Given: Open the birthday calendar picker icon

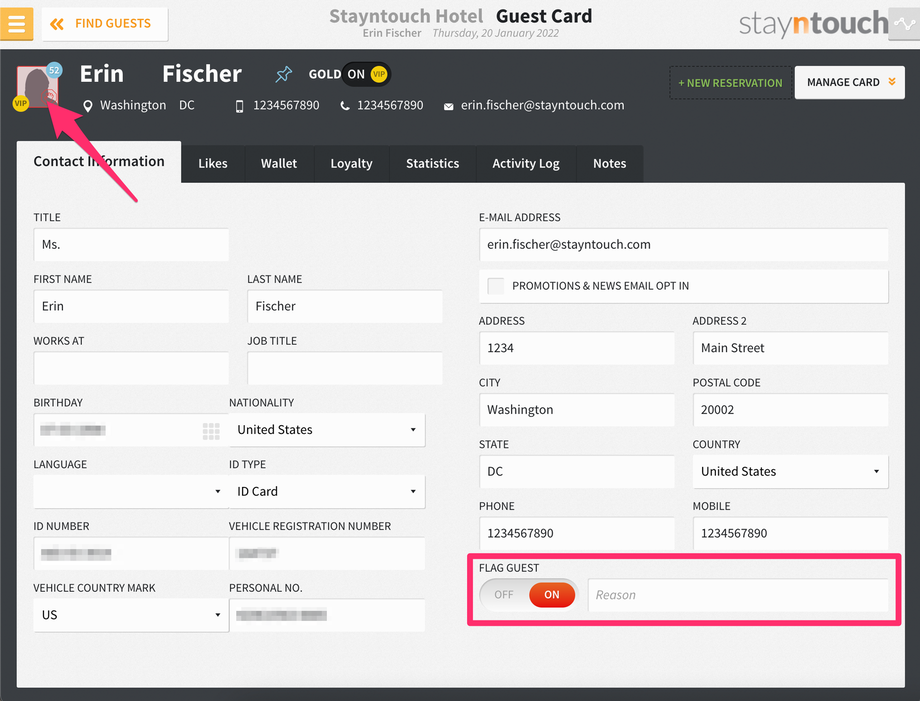Looking at the screenshot, I should coord(211,431).
